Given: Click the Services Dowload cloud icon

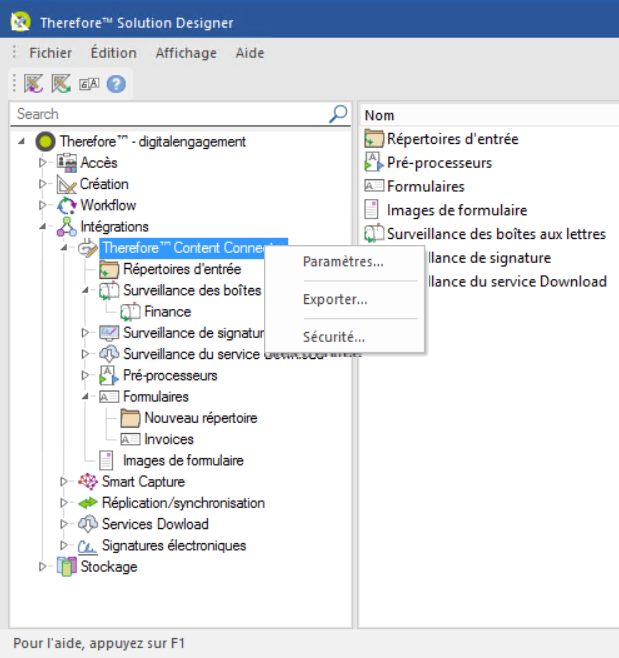Looking at the screenshot, I should pos(88,524).
